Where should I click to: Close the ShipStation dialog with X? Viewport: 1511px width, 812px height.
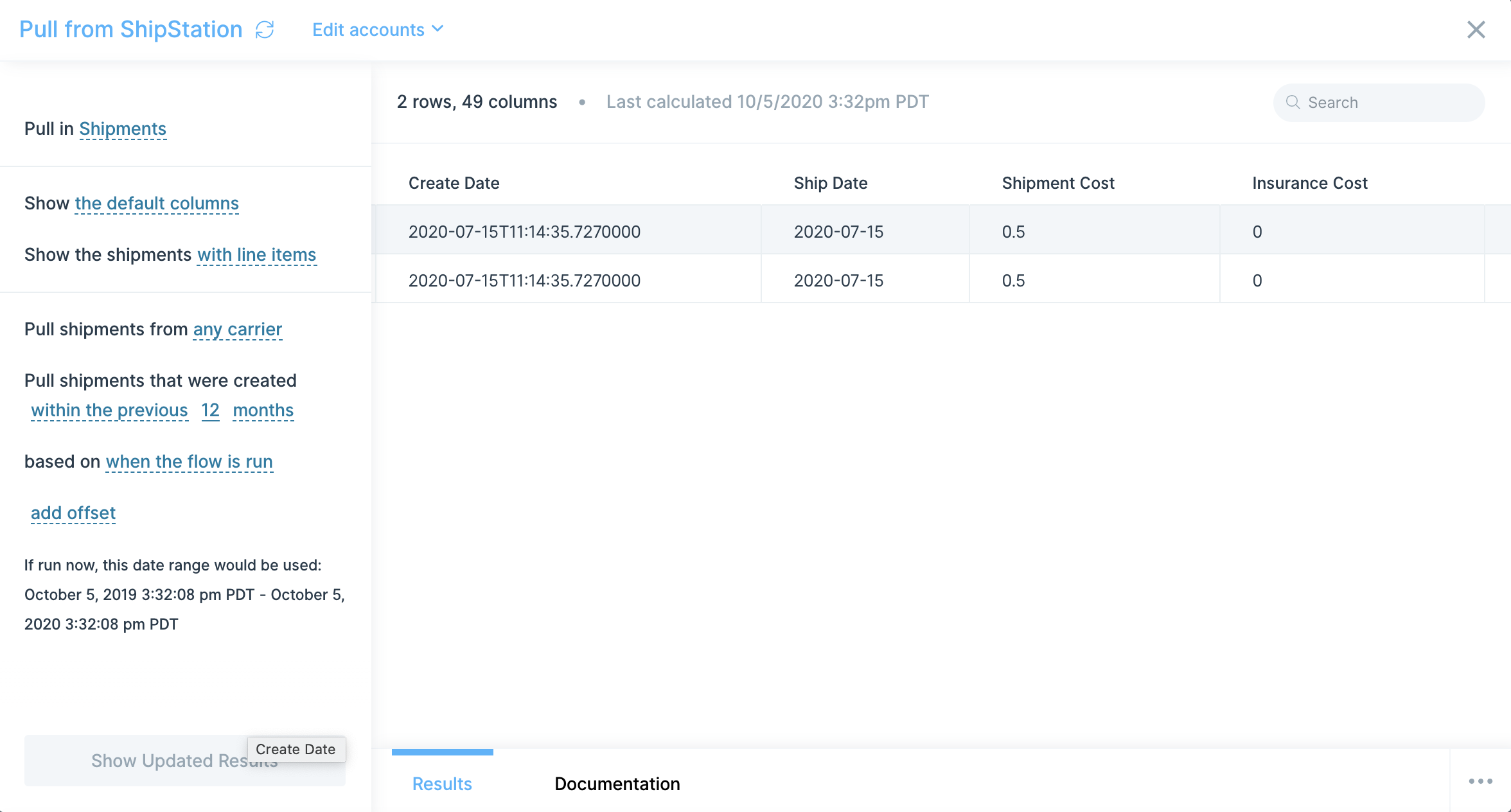[1476, 30]
